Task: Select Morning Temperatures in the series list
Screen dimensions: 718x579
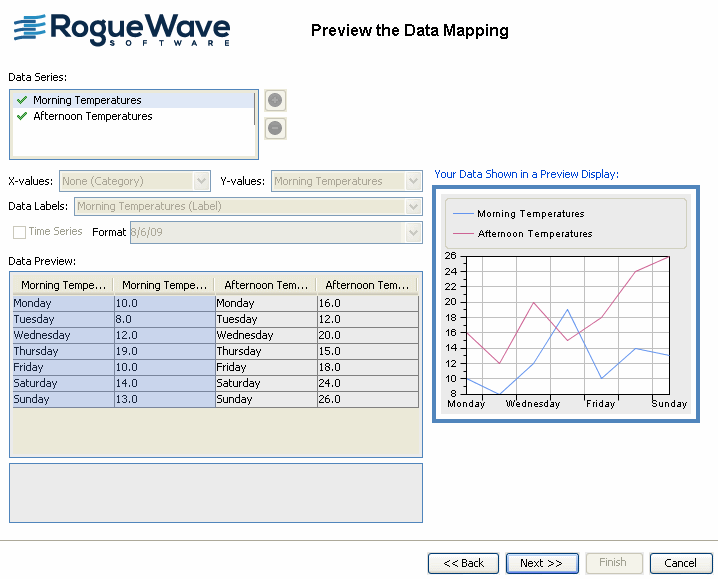Action: point(87,100)
